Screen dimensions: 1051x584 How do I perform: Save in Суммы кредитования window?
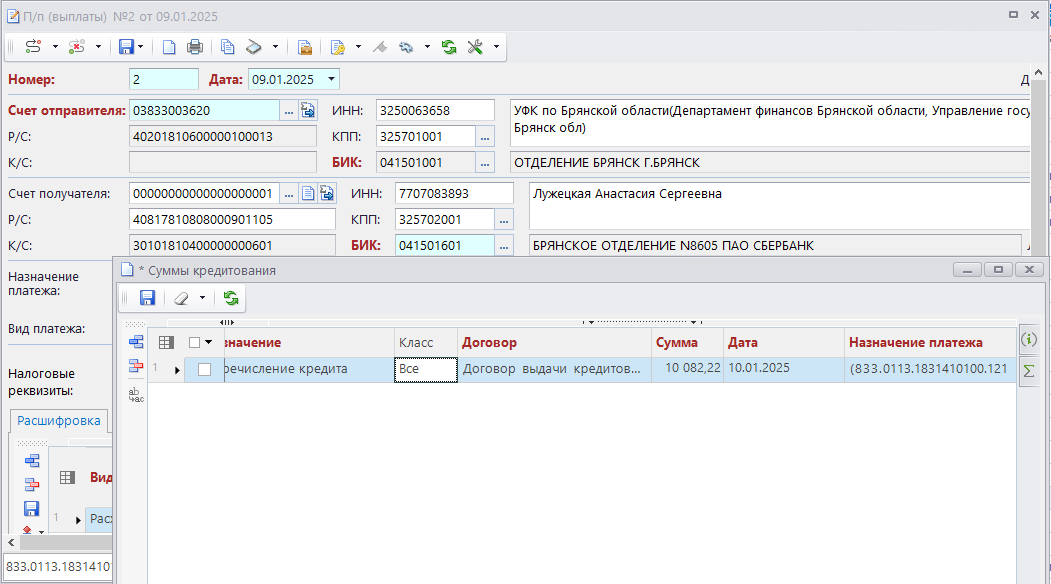(x=147, y=298)
